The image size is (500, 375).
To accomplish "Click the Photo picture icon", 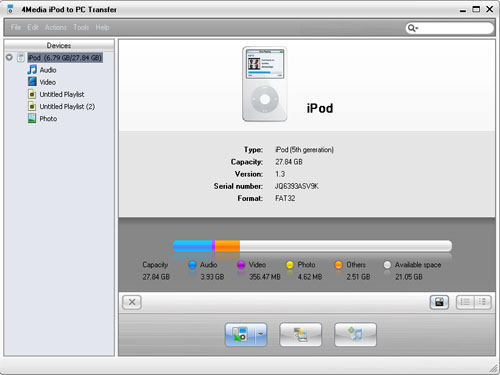I will point(32,118).
